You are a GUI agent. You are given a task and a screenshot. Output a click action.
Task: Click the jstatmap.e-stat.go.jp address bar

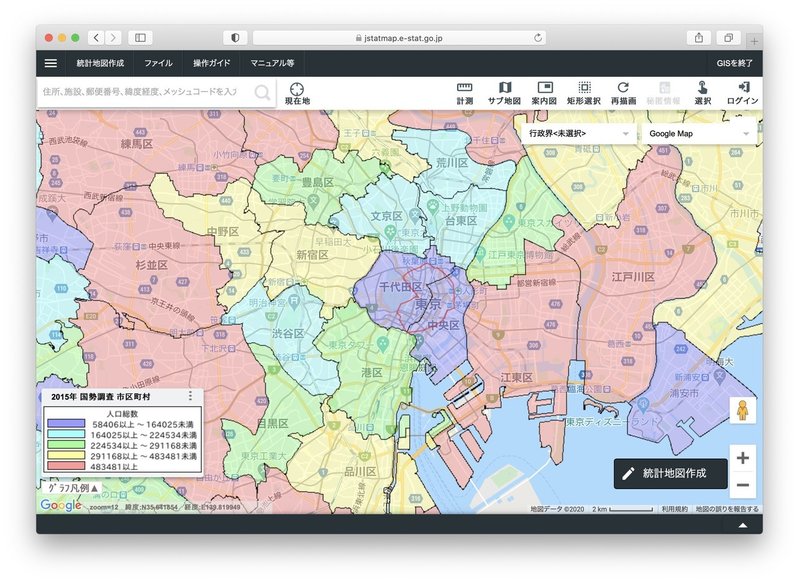399,38
